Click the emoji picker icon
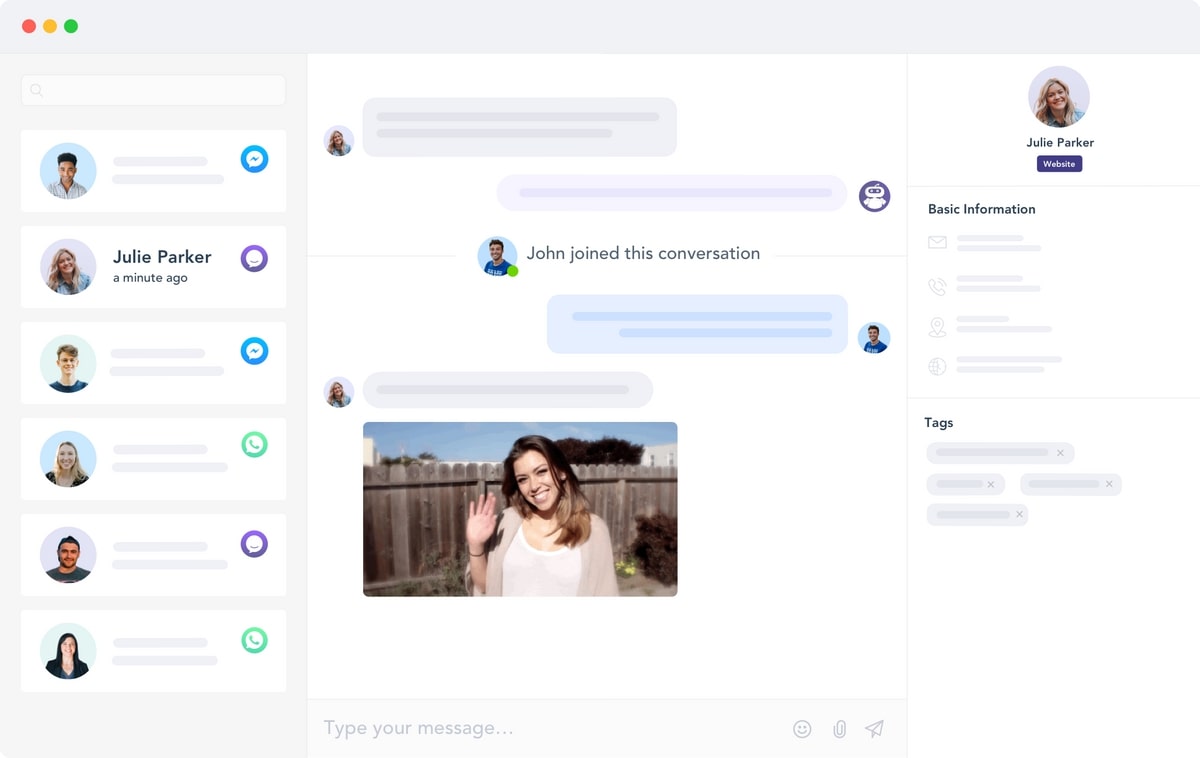The image size is (1200, 758). coord(802,729)
